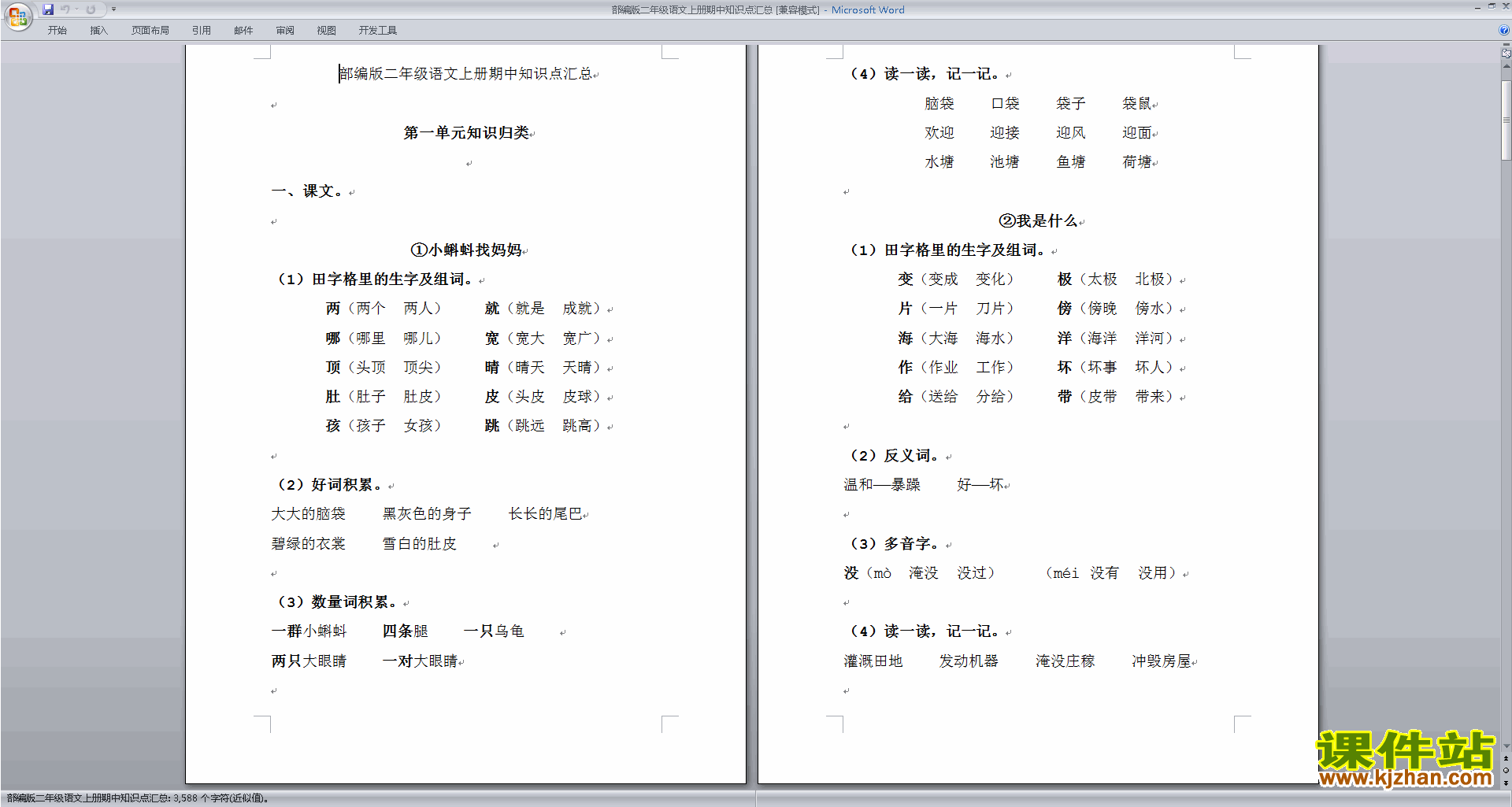
Task: Click the word 傍晚
Action: point(1102,309)
